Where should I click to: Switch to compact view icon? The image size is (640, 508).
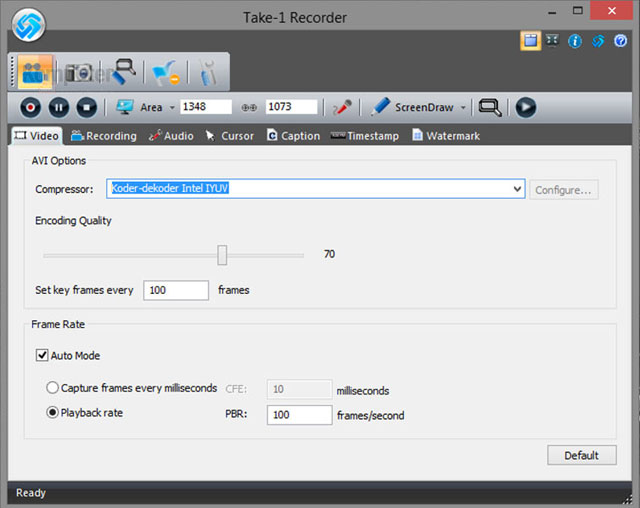[552, 41]
